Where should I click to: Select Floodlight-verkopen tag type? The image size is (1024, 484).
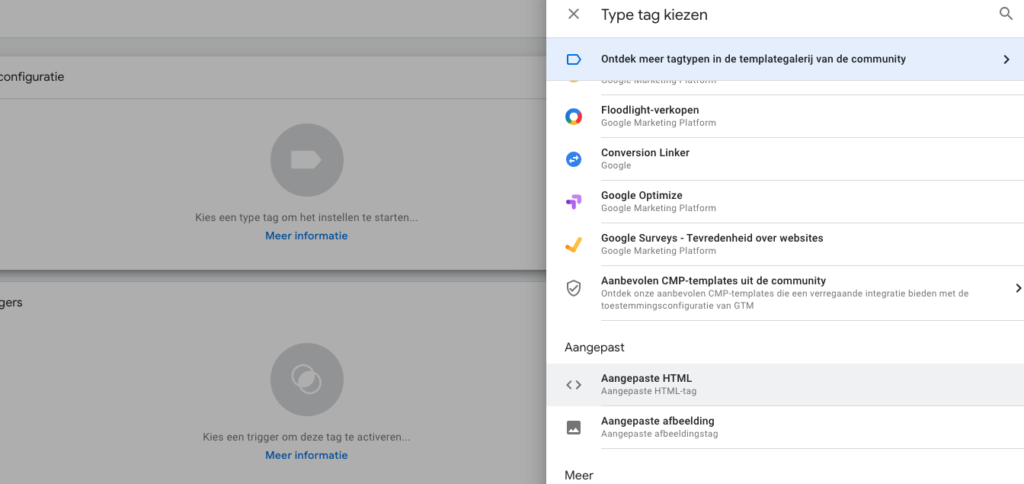[785, 116]
